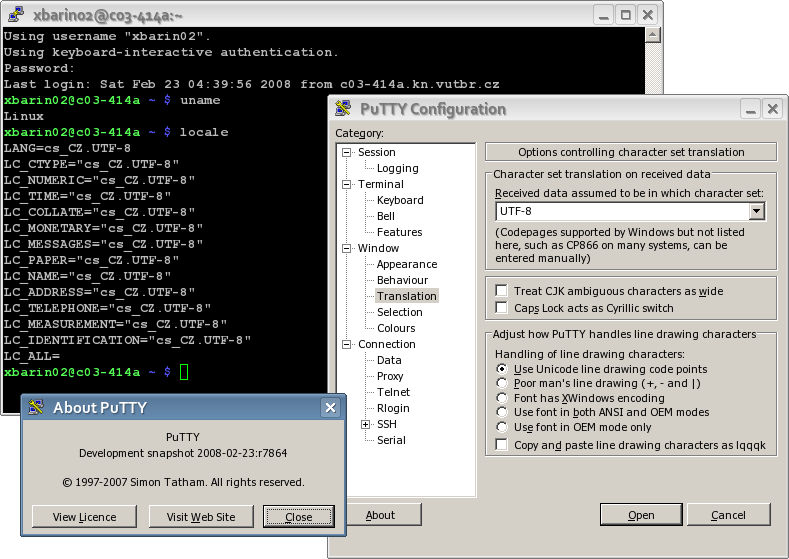Maximize the xbarin02 terminal window
Viewport: 789px width, 559px height.
[x=625, y=15]
